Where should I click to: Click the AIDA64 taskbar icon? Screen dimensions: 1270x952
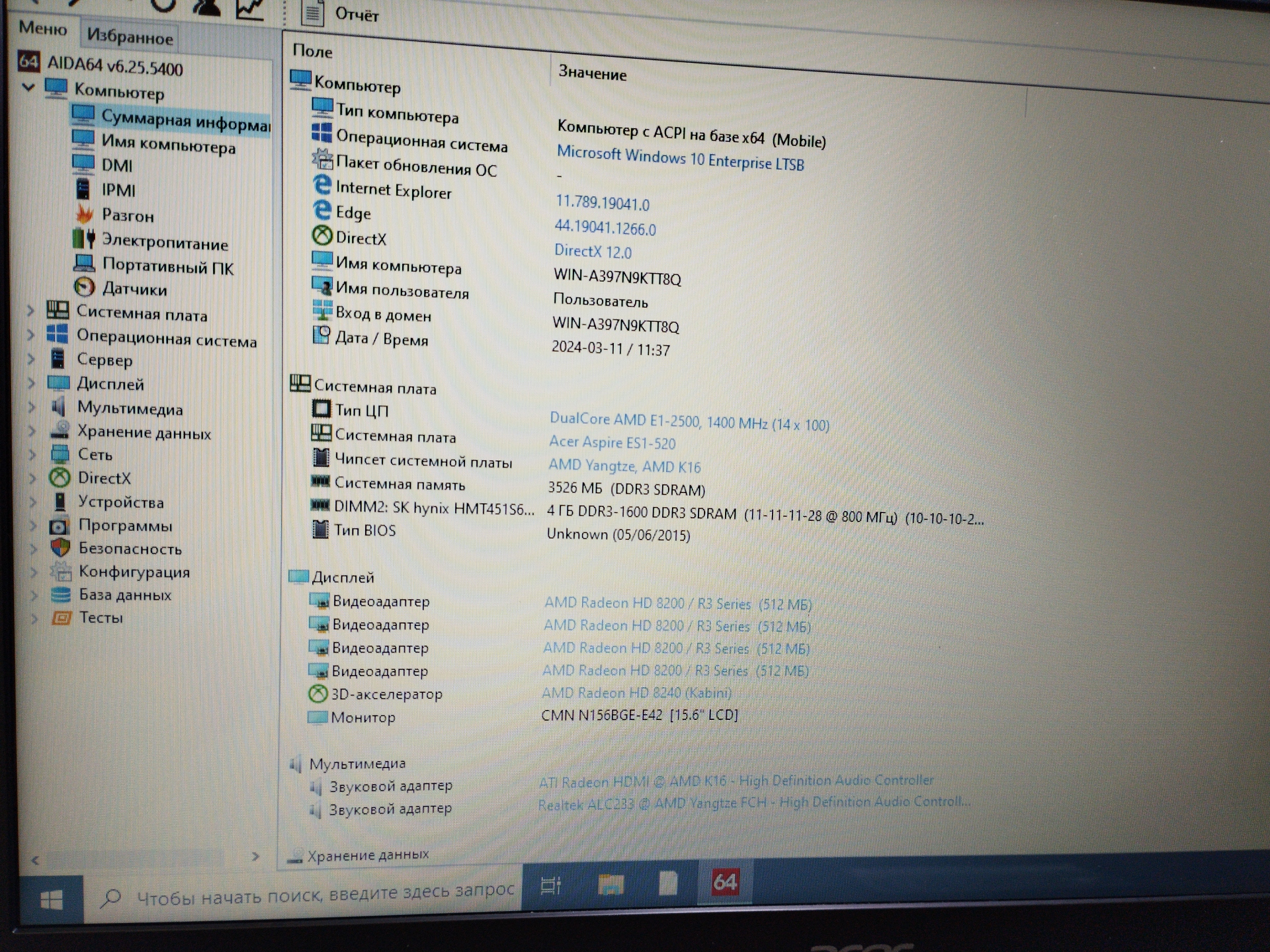tap(724, 883)
